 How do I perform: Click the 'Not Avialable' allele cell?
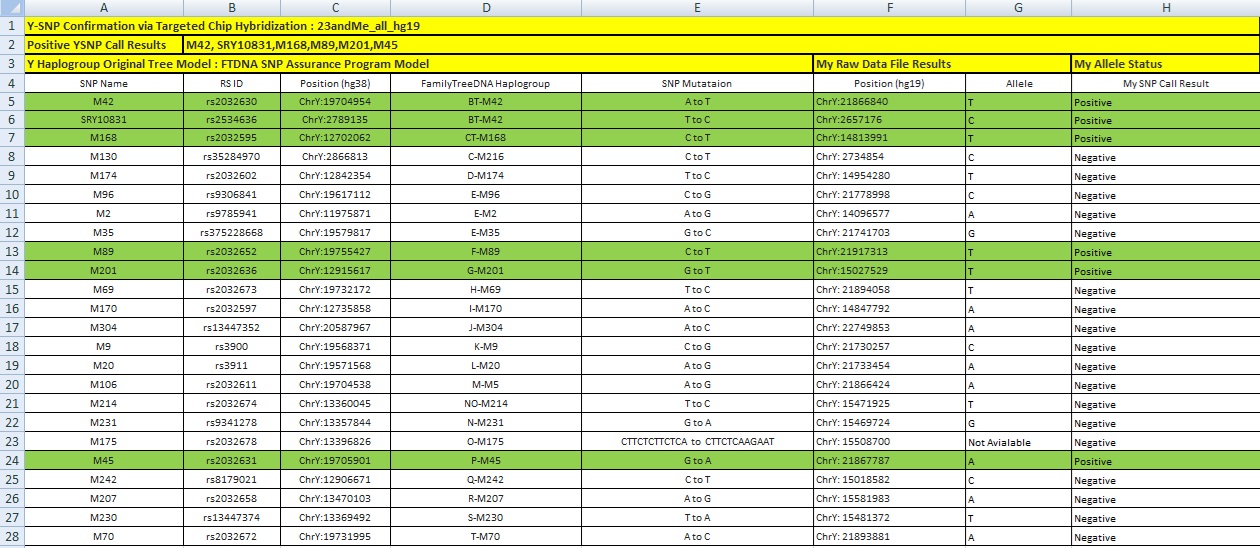tap(1018, 441)
